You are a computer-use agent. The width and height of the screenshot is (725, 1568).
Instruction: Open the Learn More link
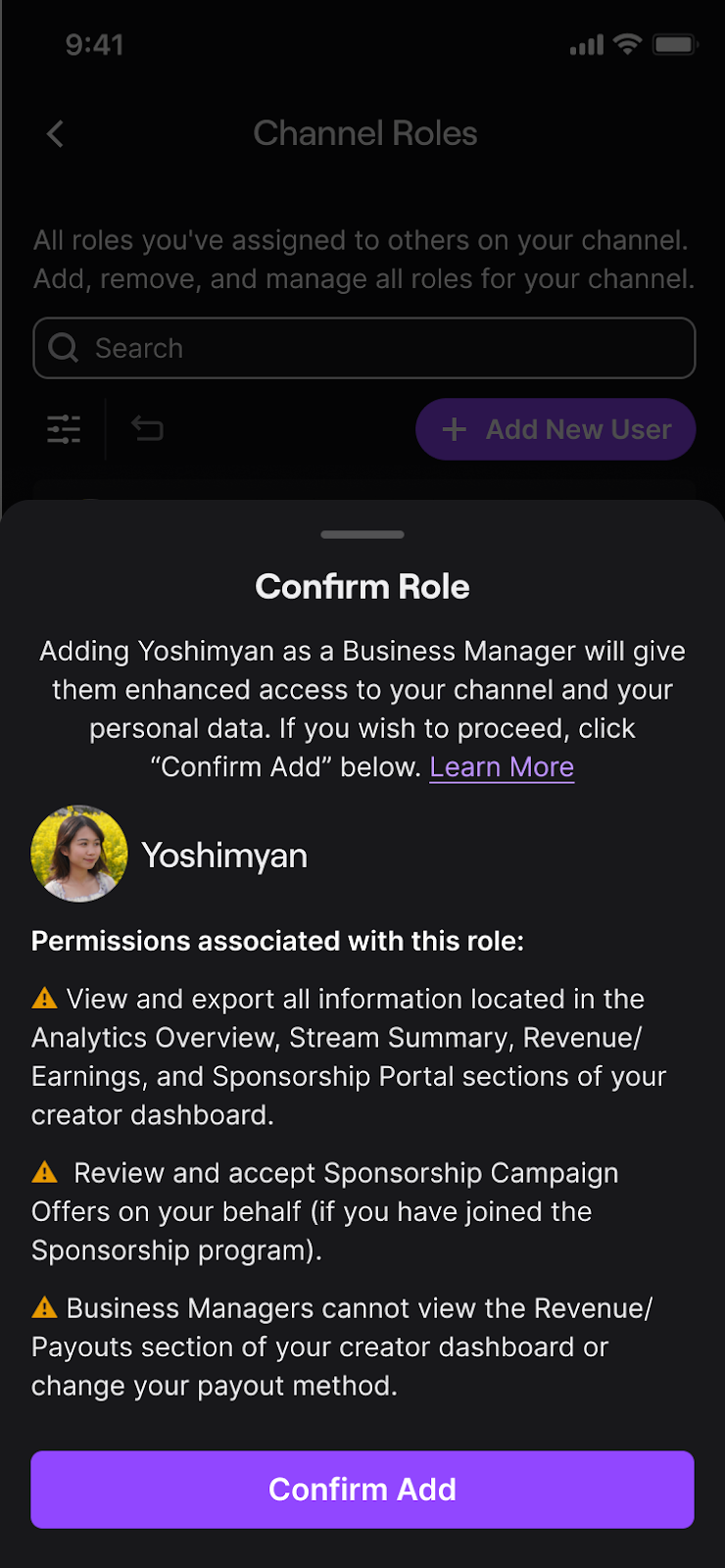pos(502,767)
